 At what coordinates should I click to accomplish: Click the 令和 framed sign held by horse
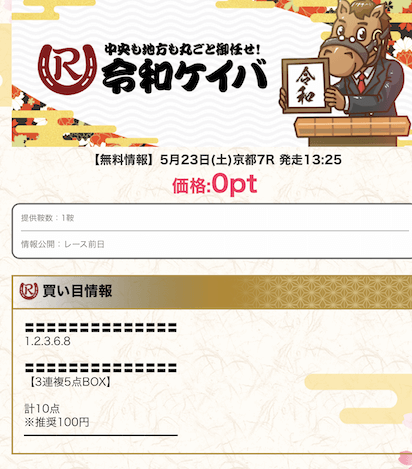click(305, 85)
